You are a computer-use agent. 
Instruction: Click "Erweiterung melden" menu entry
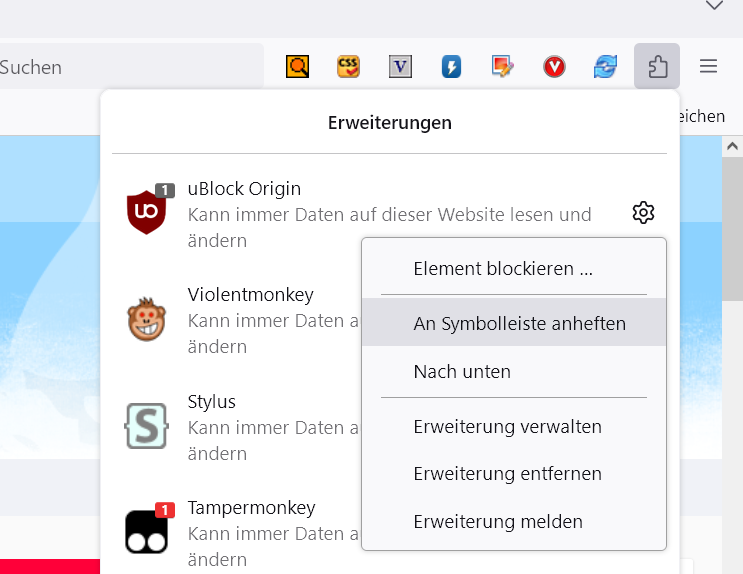tap(498, 521)
